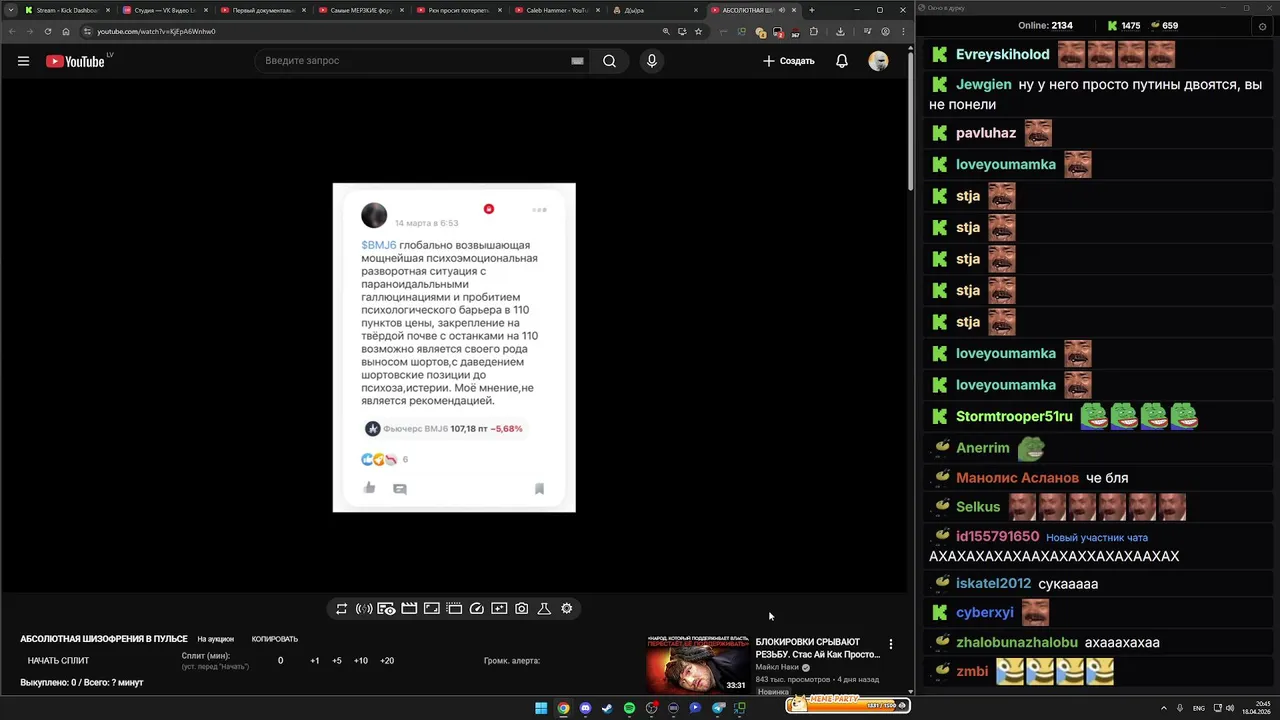
Task: Click the 'НАЧАТЬ СПЛИТ' button
Action: coord(58,660)
